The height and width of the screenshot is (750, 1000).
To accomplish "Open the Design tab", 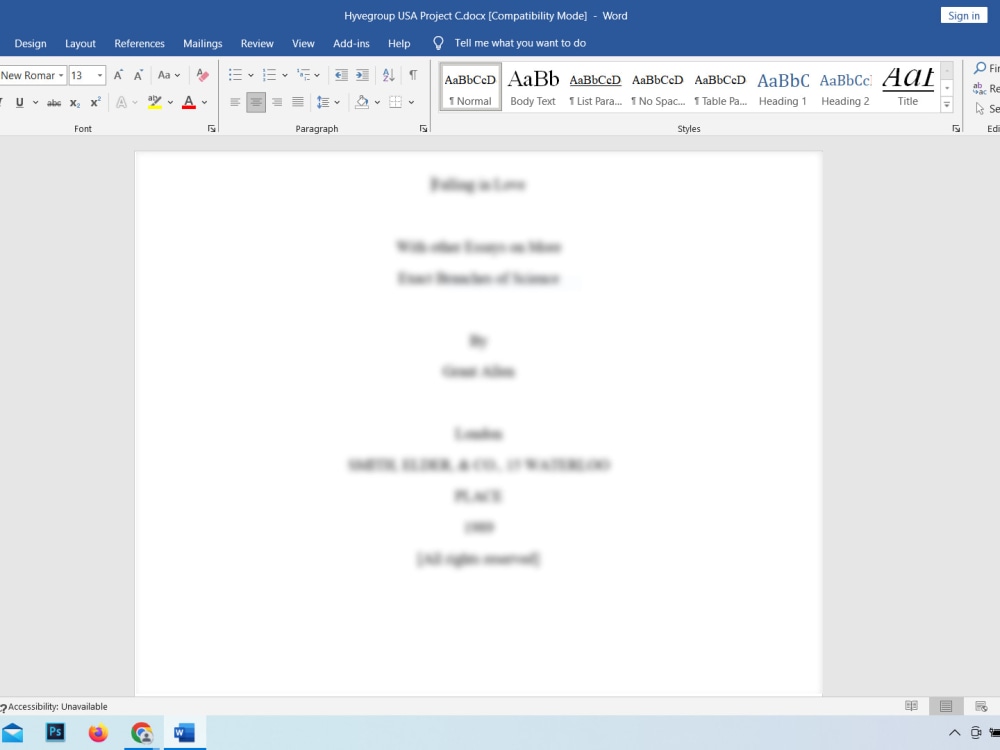I will point(31,43).
